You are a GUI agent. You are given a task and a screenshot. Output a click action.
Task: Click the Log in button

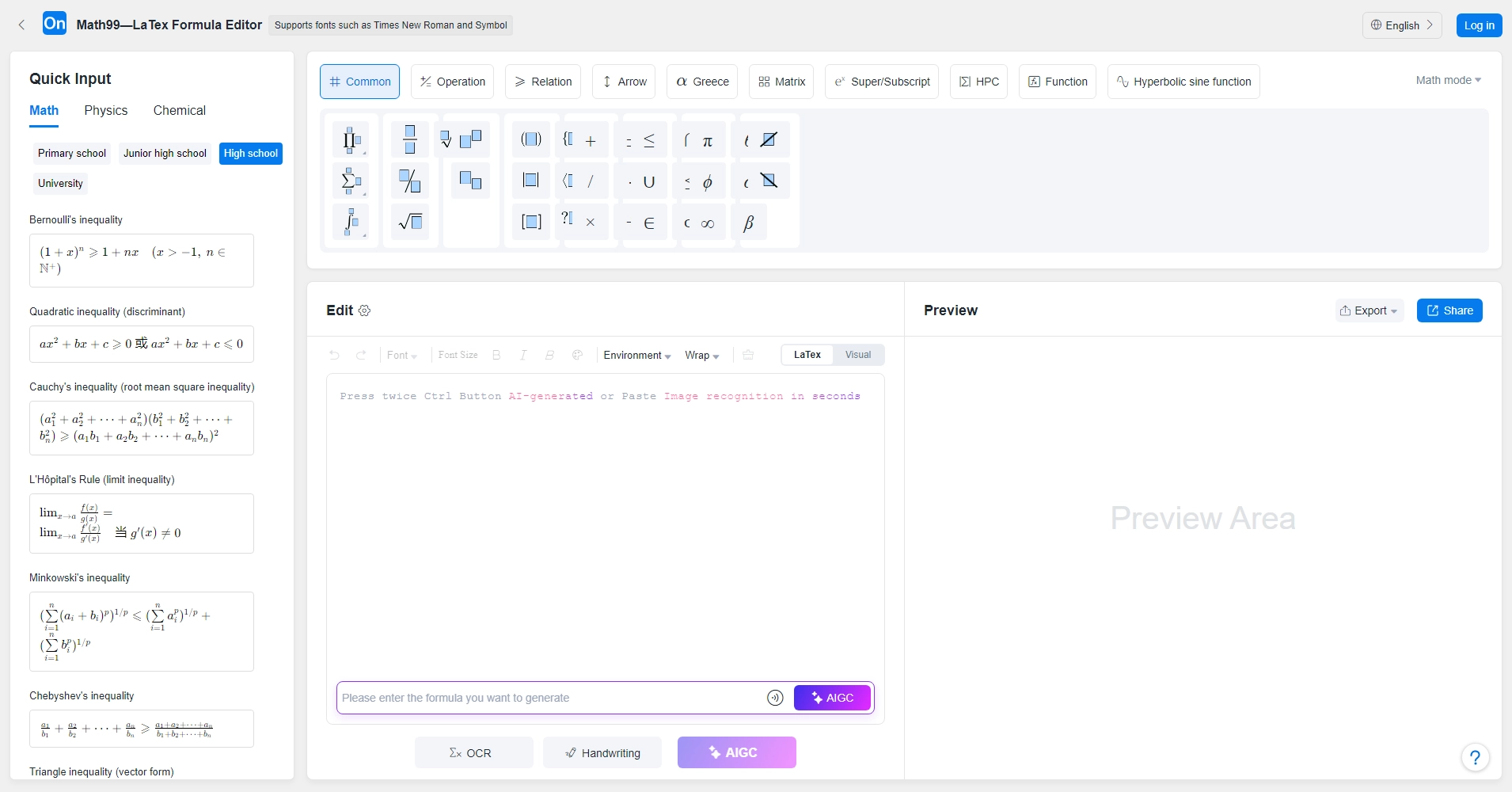1479,25
